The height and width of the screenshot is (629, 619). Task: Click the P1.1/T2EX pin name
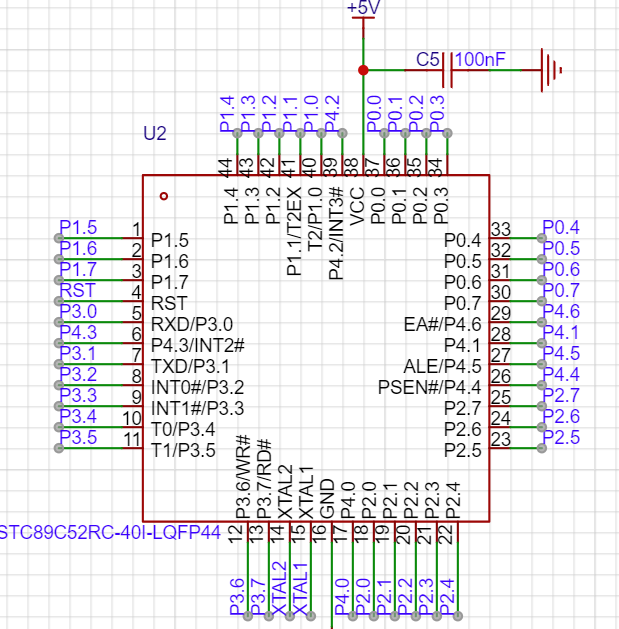tap(293, 231)
